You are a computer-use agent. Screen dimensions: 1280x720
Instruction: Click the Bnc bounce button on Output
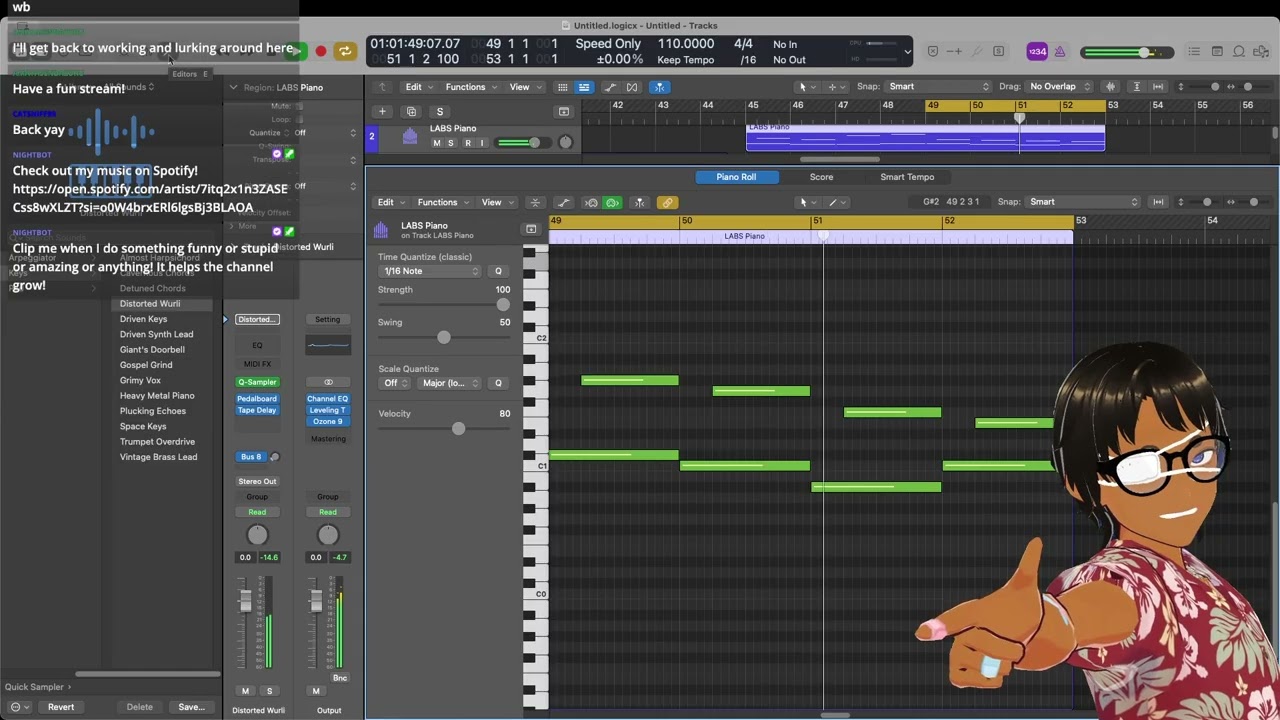340,678
